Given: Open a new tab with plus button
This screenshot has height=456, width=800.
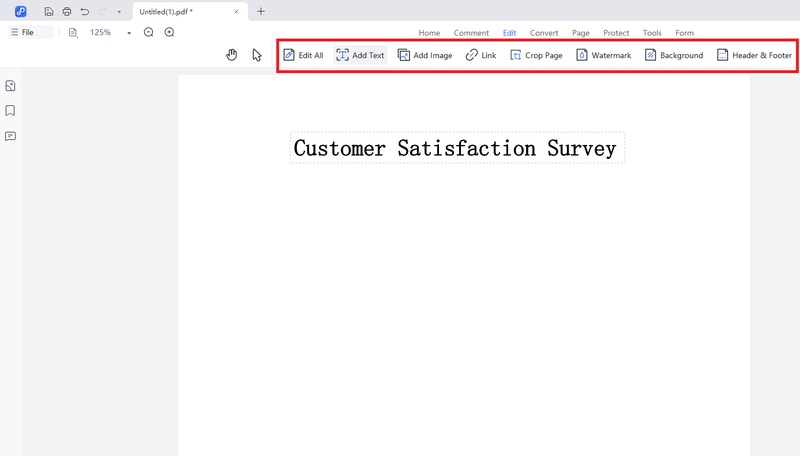Looking at the screenshot, I should pos(261,11).
